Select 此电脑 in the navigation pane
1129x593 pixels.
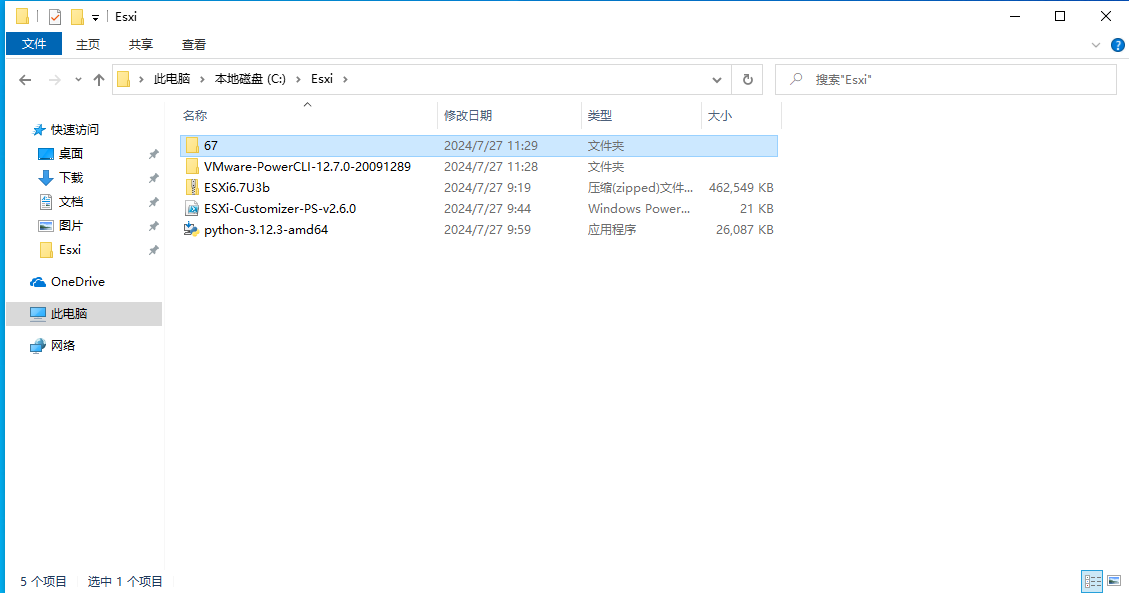point(84,314)
